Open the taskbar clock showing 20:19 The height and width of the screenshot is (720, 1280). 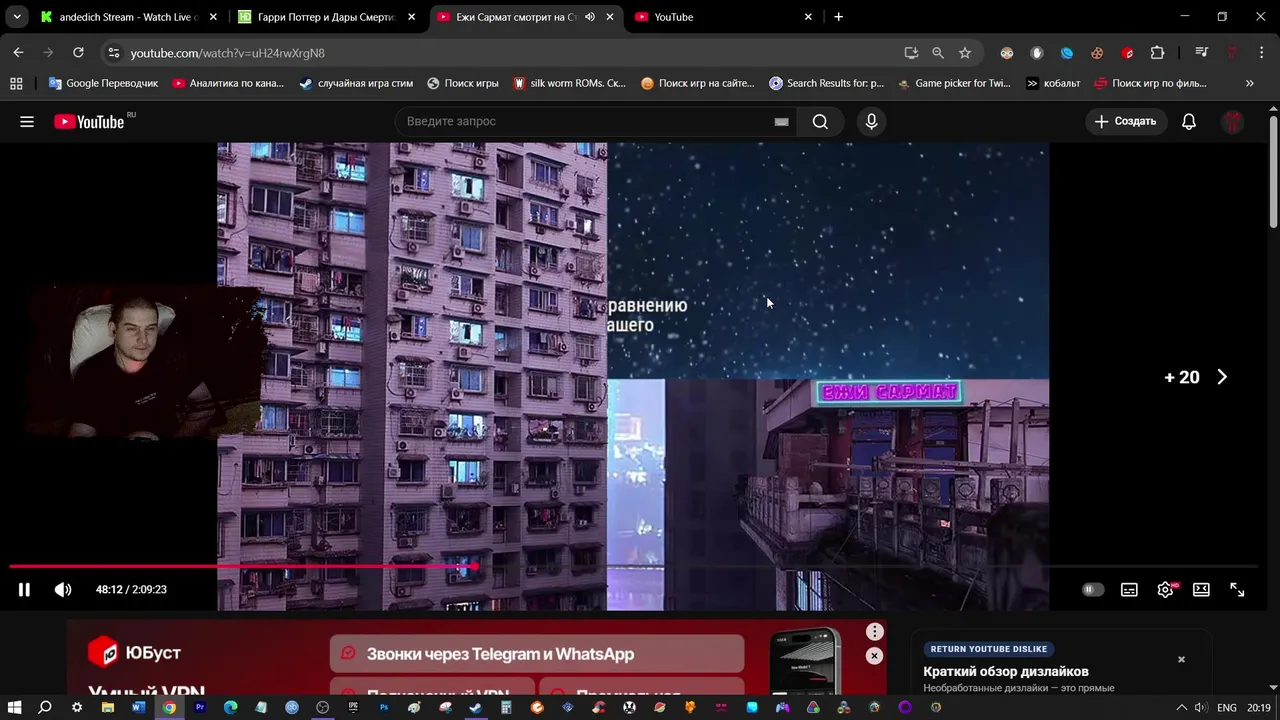[1259, 708]
